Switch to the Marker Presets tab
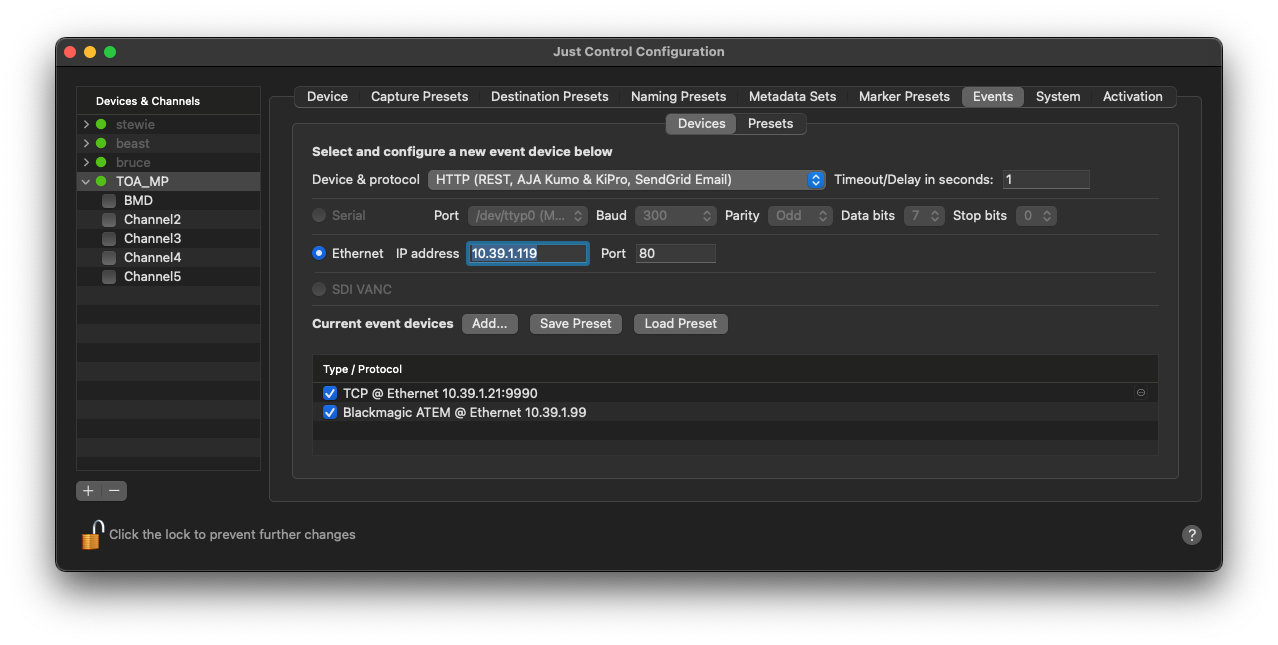 (x=904, y=97)
